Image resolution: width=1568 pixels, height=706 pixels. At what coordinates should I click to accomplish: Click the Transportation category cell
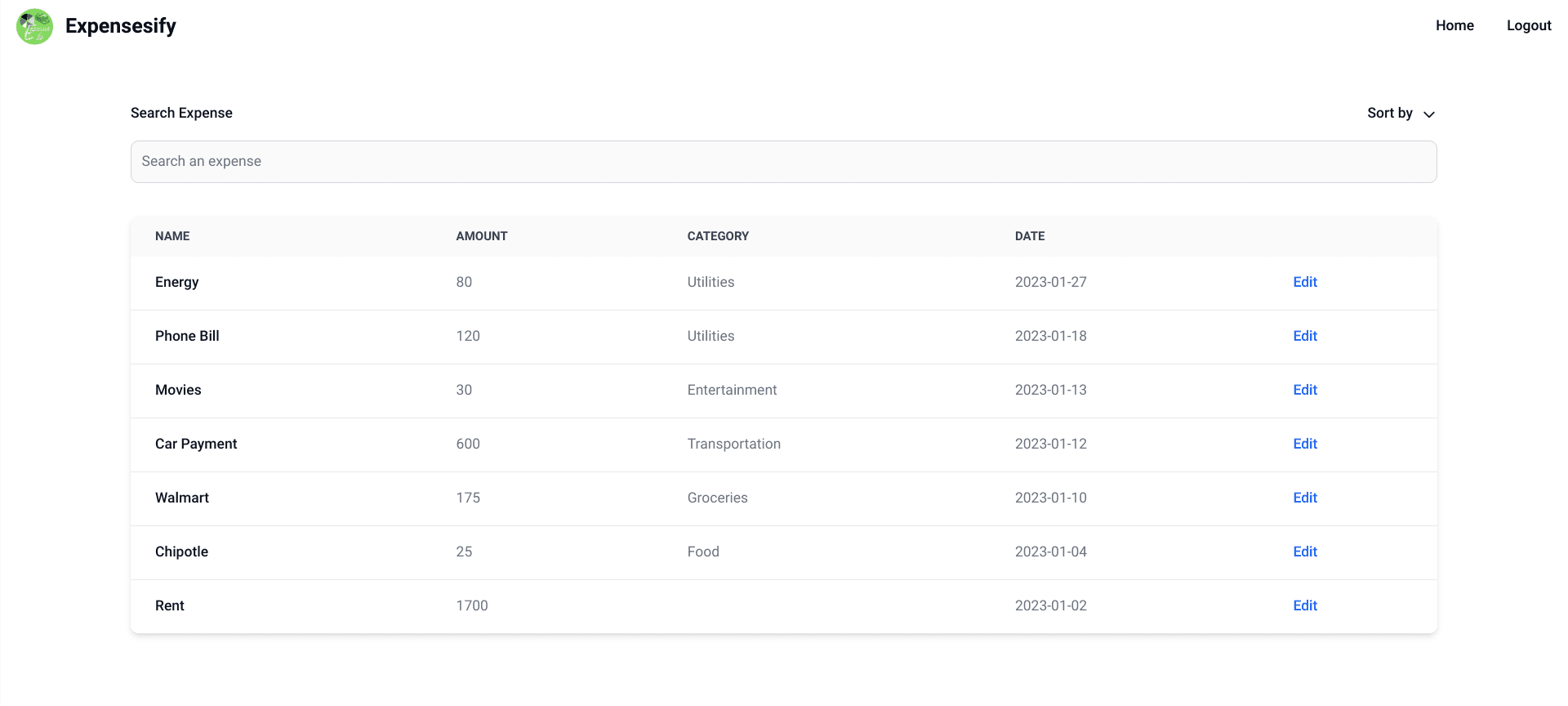pos(734,444)
